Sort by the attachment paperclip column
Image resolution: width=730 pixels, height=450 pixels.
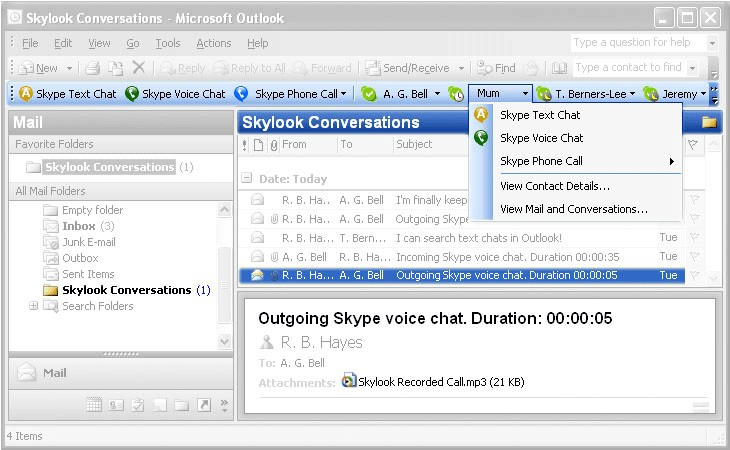[274, 145]
